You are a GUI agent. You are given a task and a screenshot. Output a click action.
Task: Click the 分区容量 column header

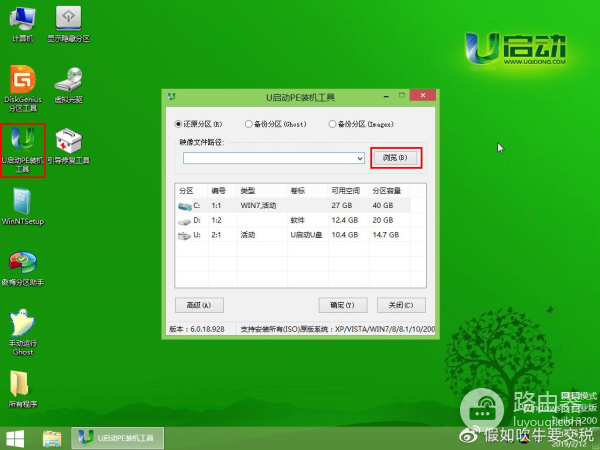(x=390, y=191)
